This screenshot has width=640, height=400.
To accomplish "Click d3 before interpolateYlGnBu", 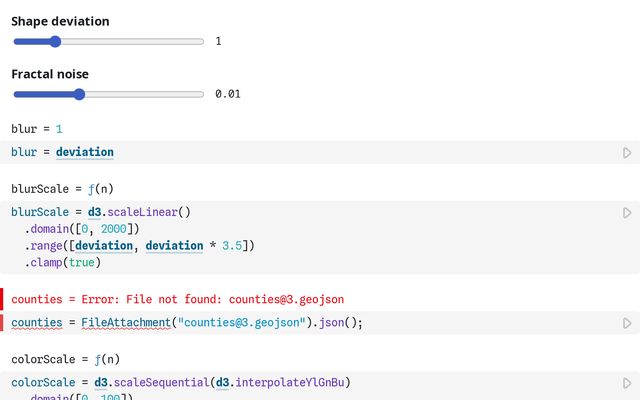I will (231, 382).
